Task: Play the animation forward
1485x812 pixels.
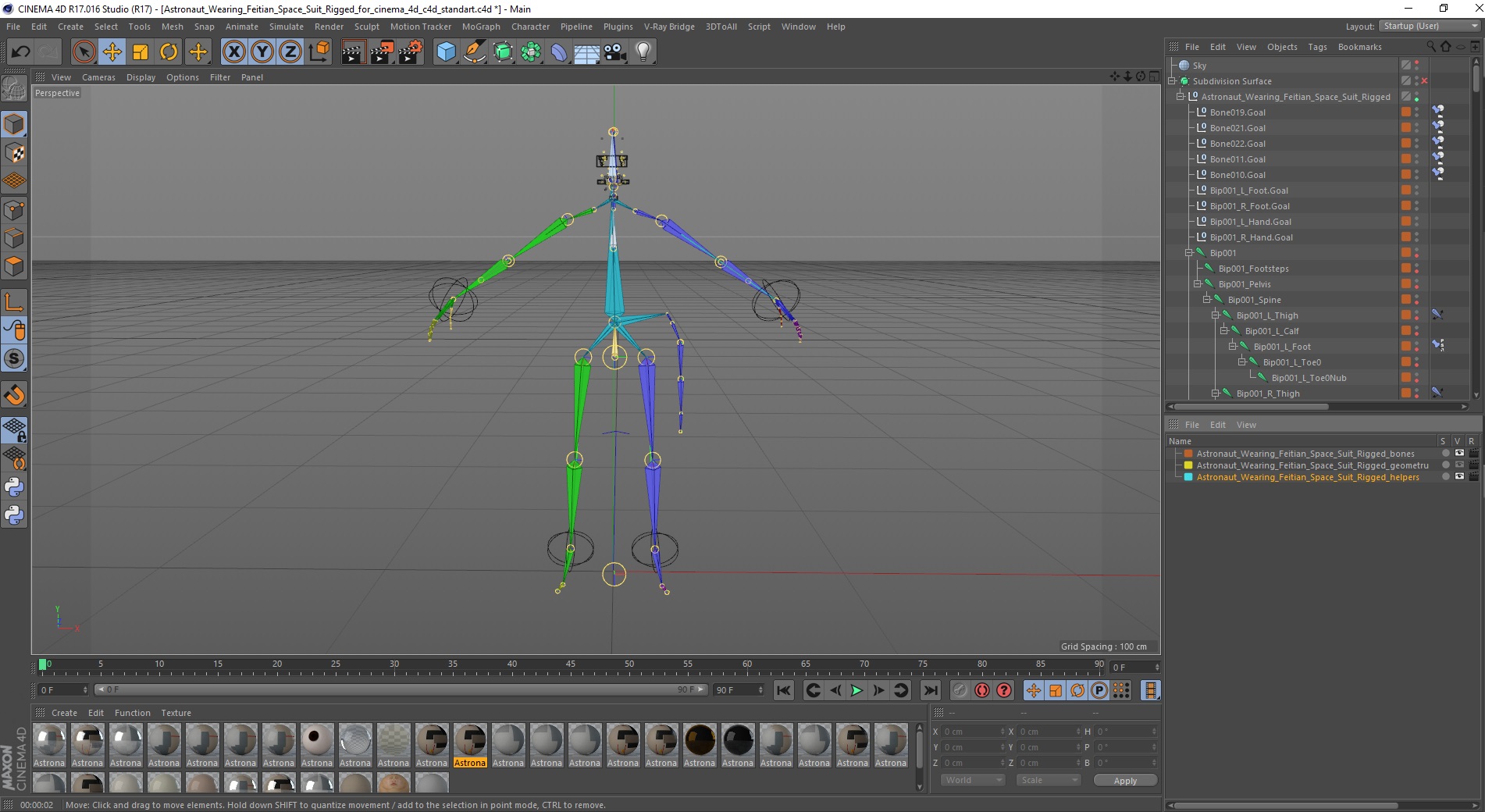Action: [x=856, y=690]
